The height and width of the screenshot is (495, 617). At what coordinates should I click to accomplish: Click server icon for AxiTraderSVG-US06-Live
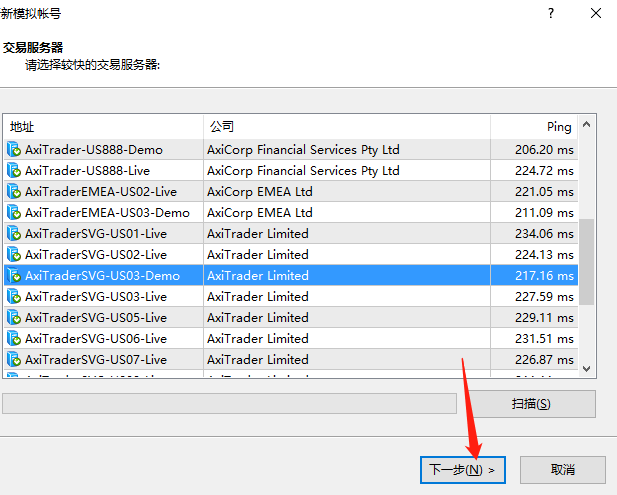(14, 338)
